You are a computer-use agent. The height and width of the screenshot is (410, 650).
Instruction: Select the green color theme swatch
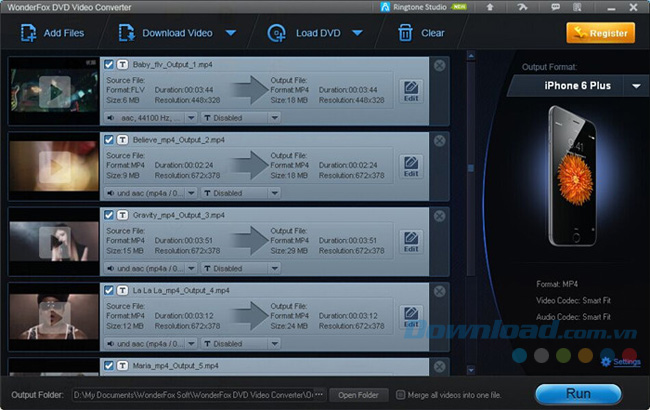[x=563, y=355]
